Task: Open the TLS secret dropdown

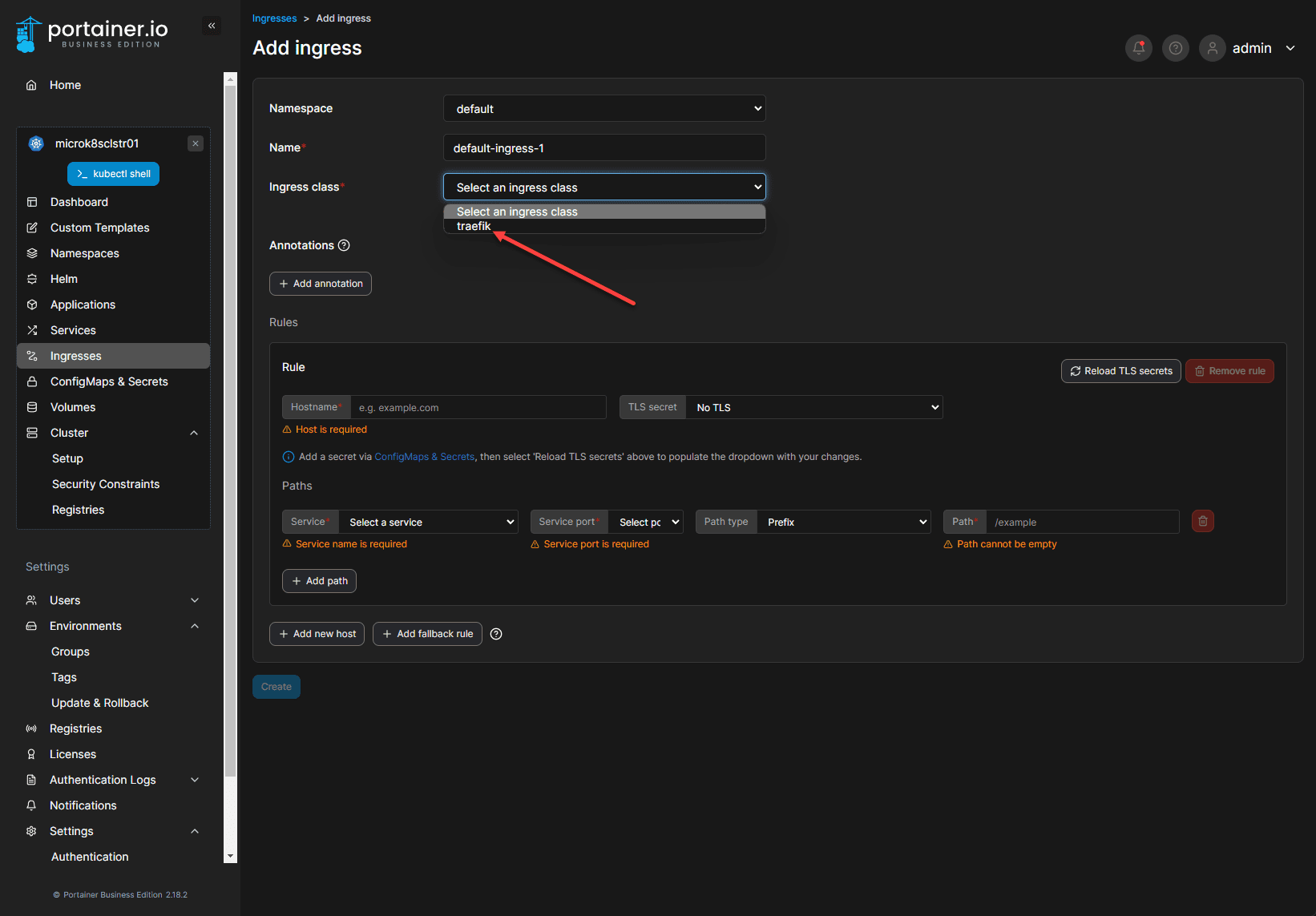Action: (x=813, y=407)
